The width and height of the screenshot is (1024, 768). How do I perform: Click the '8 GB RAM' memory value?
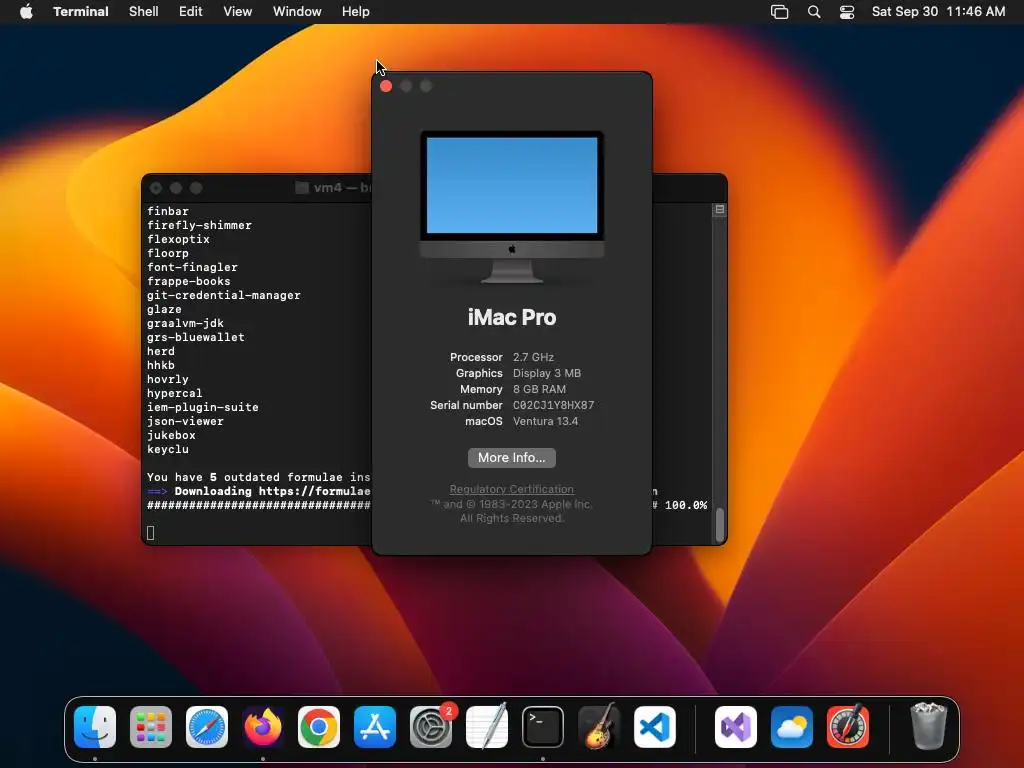[539, 389]
